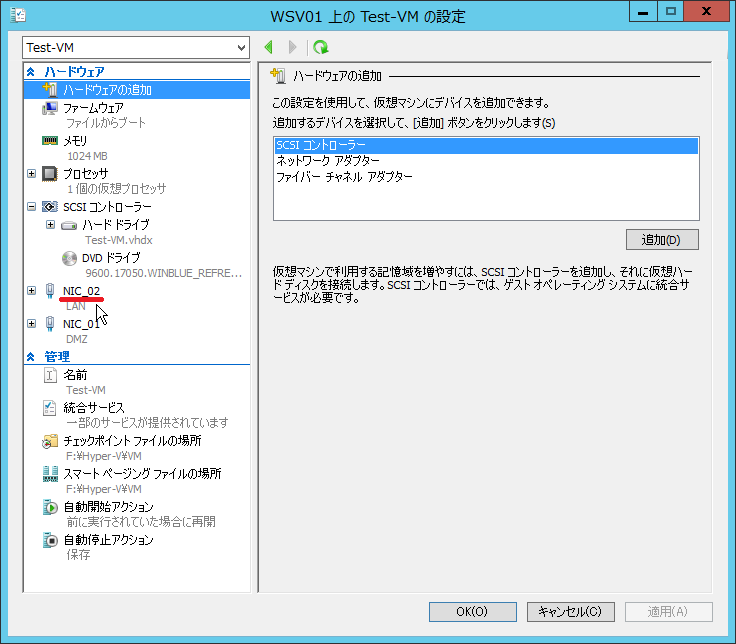Click the 自動開始アクション play icon
This screenshot has height=644, width=736.
(x=50, y=507)
